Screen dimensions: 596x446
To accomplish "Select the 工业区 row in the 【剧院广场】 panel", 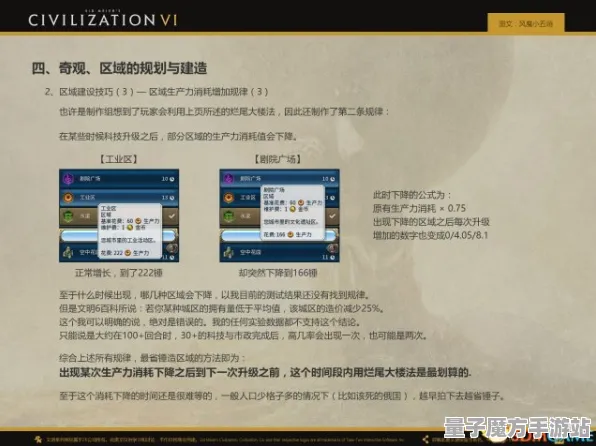I will tap(279, 197).
